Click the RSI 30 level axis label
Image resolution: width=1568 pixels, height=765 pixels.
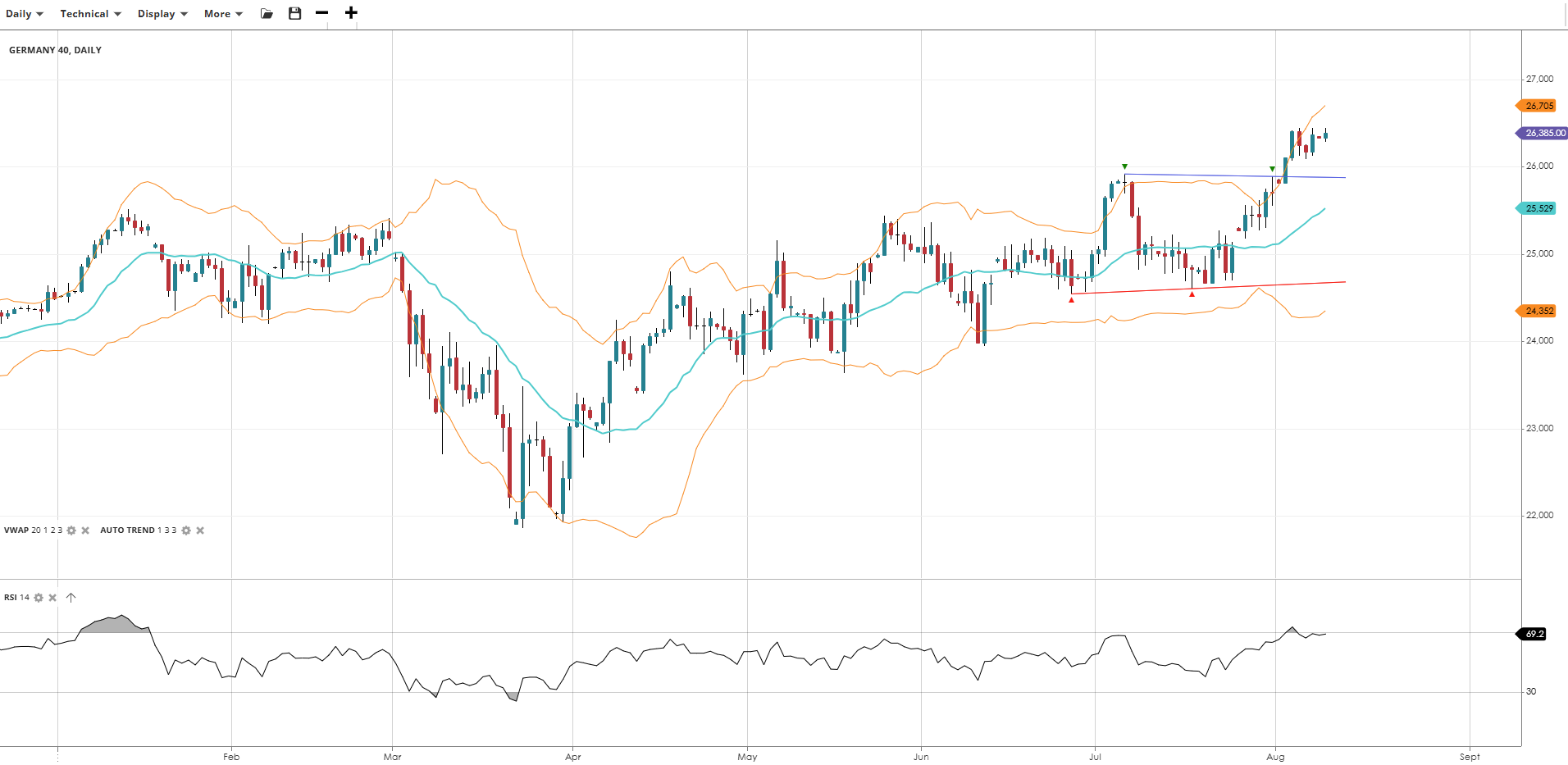tap(1531, 691)
